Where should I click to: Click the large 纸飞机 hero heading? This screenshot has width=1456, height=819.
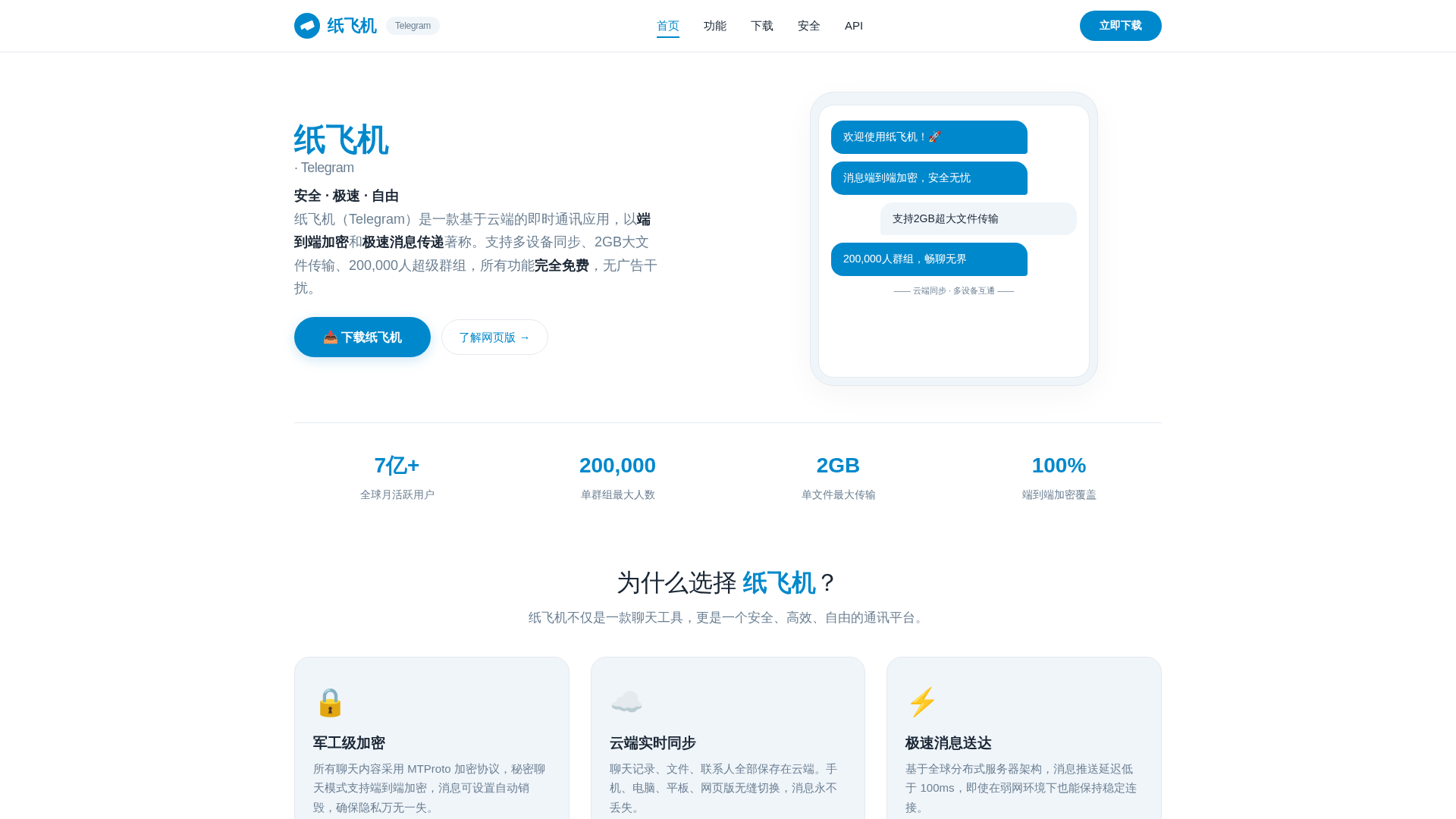(341, 140)
